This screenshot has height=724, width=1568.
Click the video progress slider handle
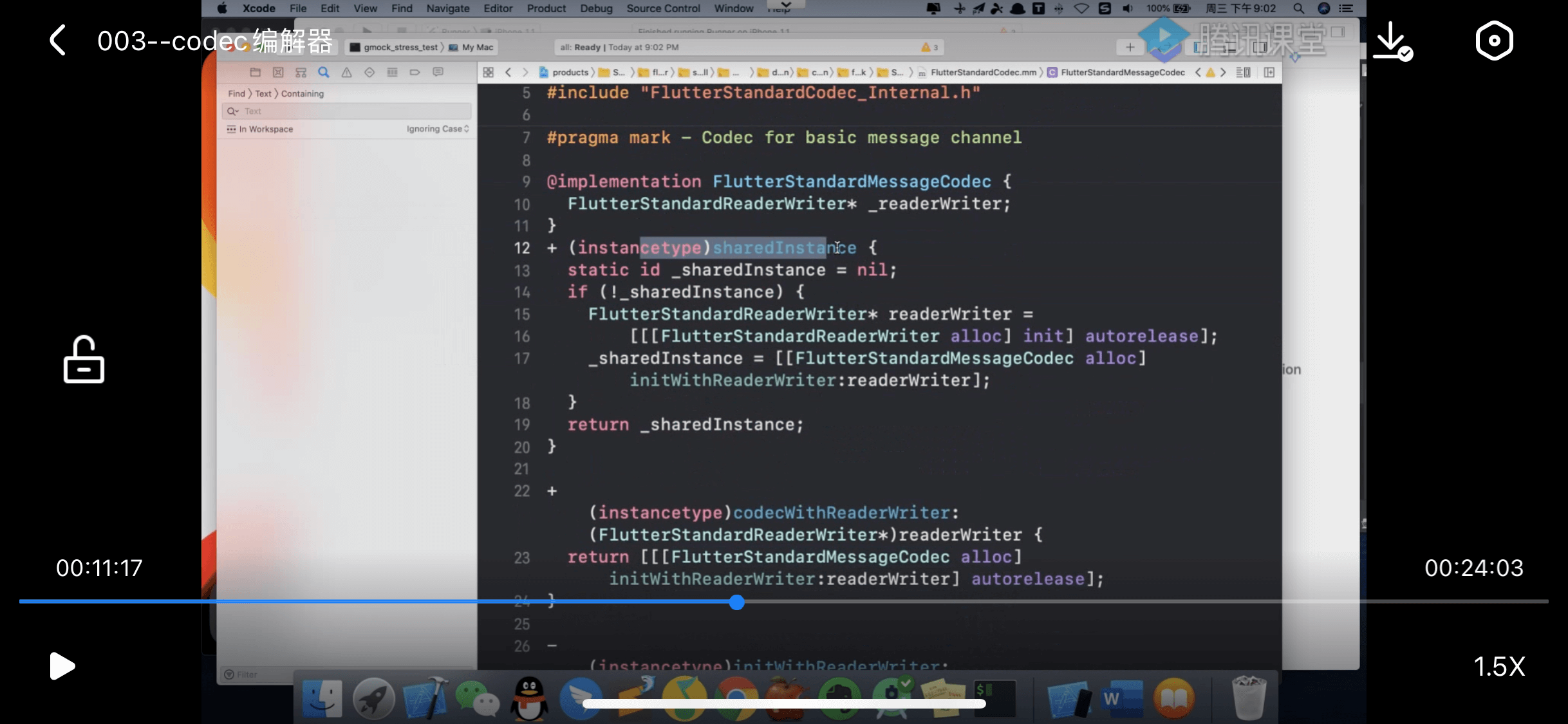click(737, 602)
